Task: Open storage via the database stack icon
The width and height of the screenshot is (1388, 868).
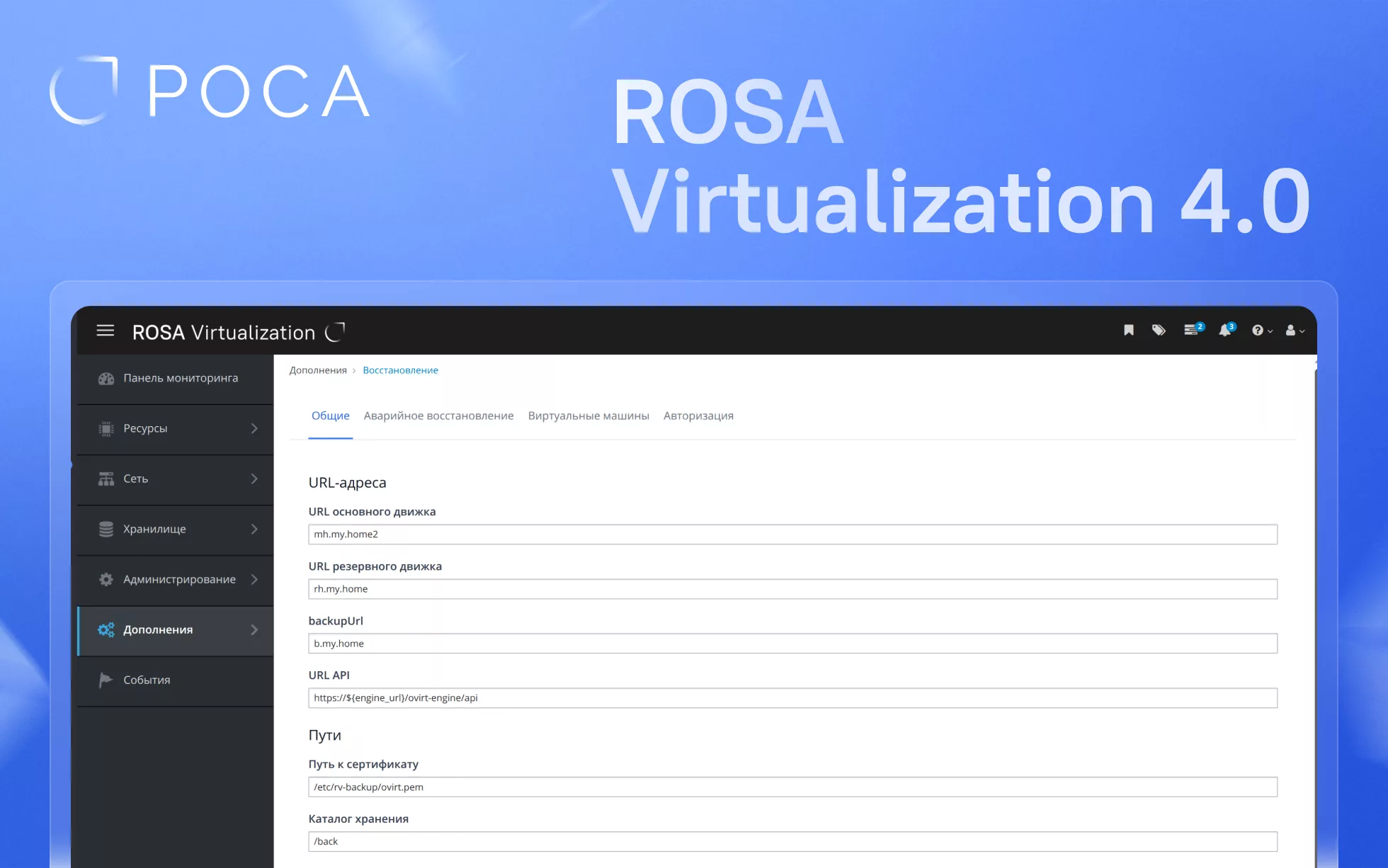Action: [106, 529]
